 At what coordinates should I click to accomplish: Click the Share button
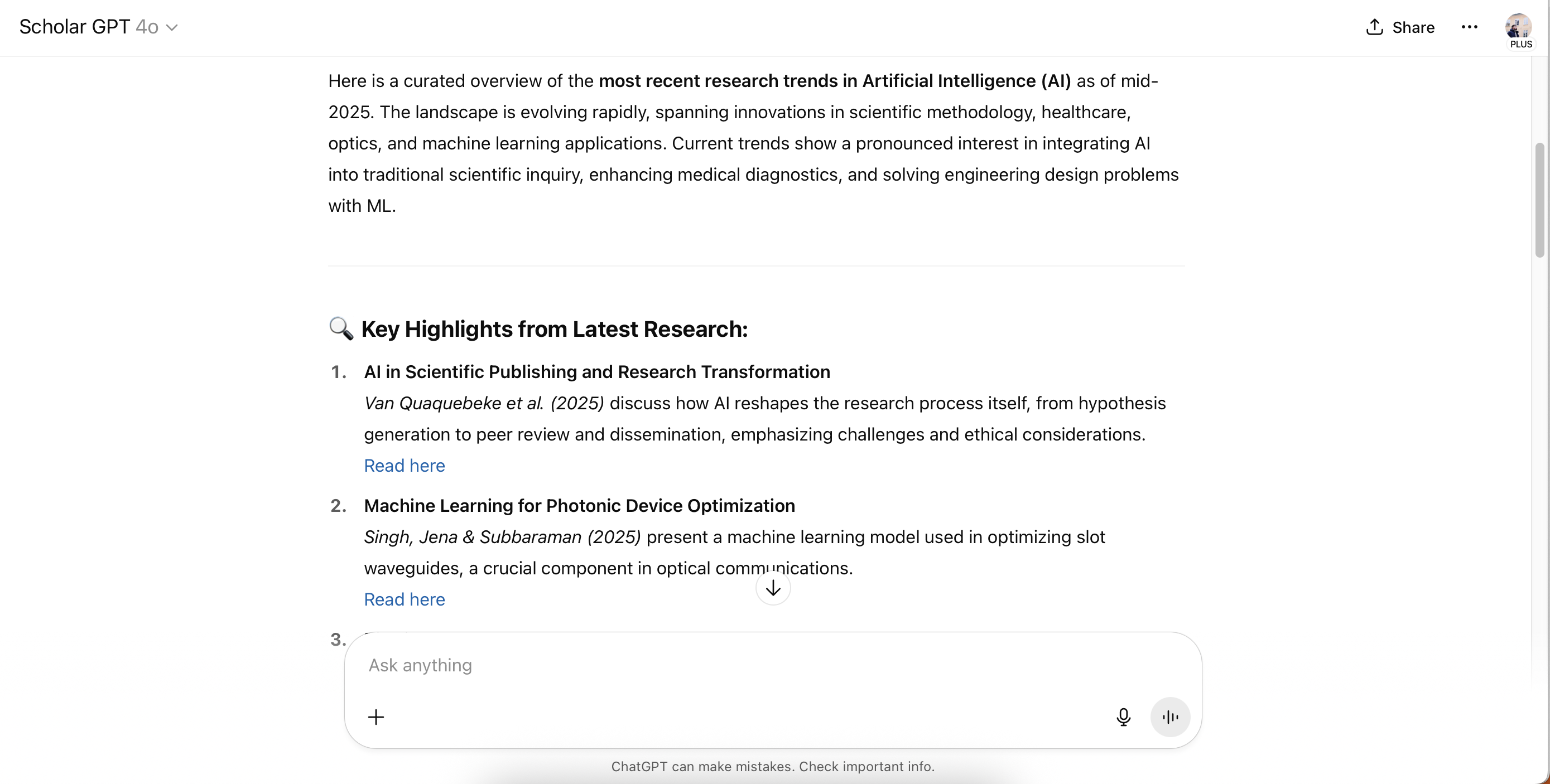click(x=1399, y=27)
